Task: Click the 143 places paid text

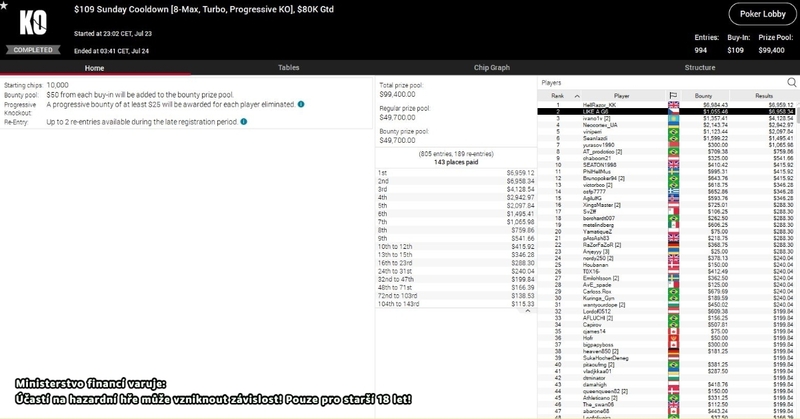Action: click(x=456, y=162)
